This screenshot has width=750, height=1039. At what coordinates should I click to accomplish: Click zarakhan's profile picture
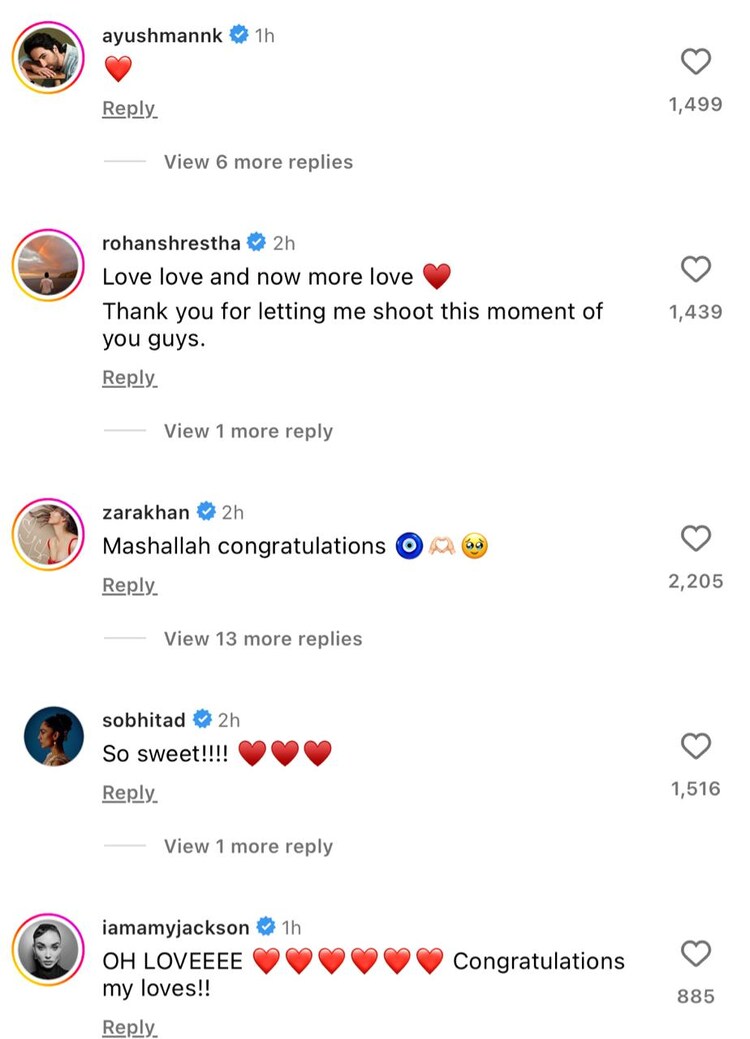(x=48, y=535)
